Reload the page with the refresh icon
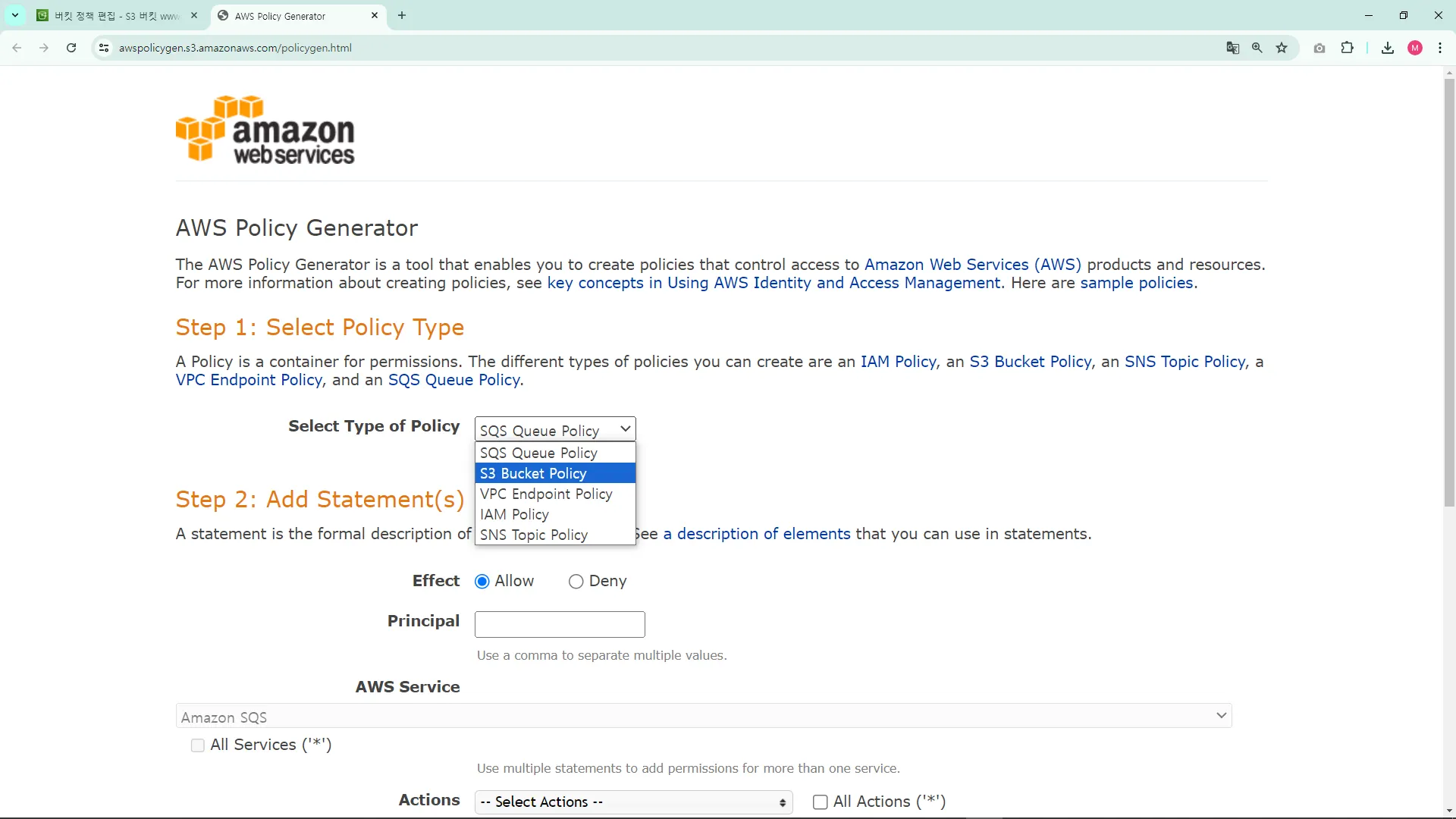Viewport: 1456px width, 819px height. (71, 48)
